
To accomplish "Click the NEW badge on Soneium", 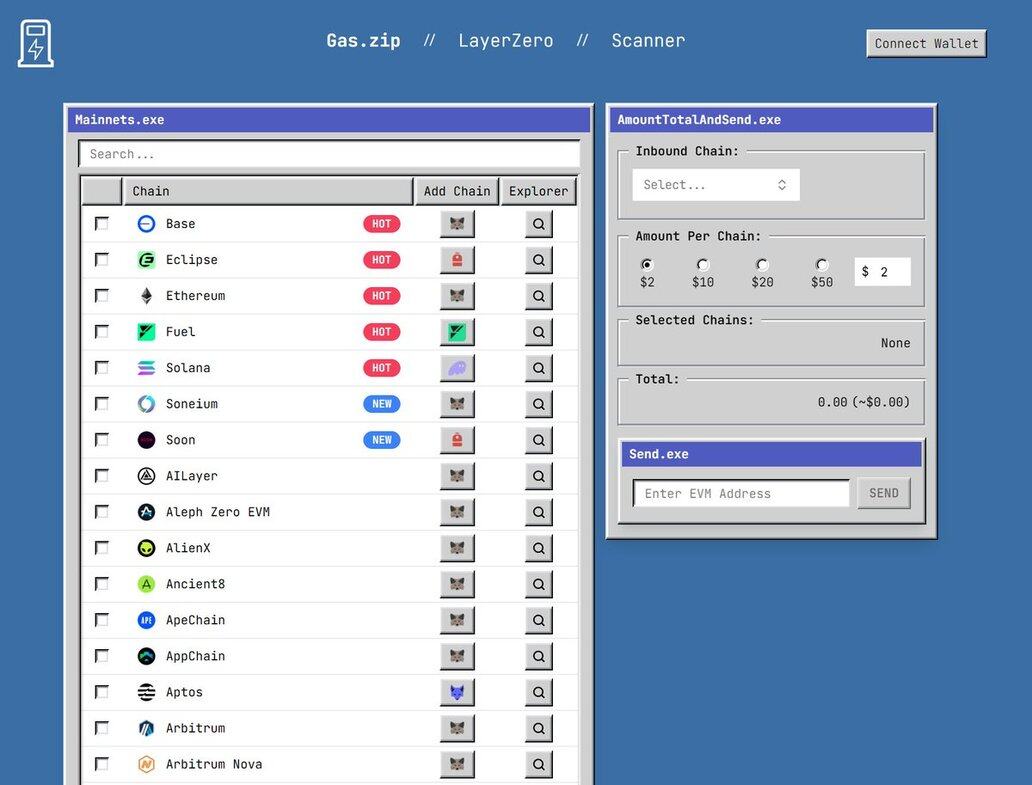I will coord(382,404).
